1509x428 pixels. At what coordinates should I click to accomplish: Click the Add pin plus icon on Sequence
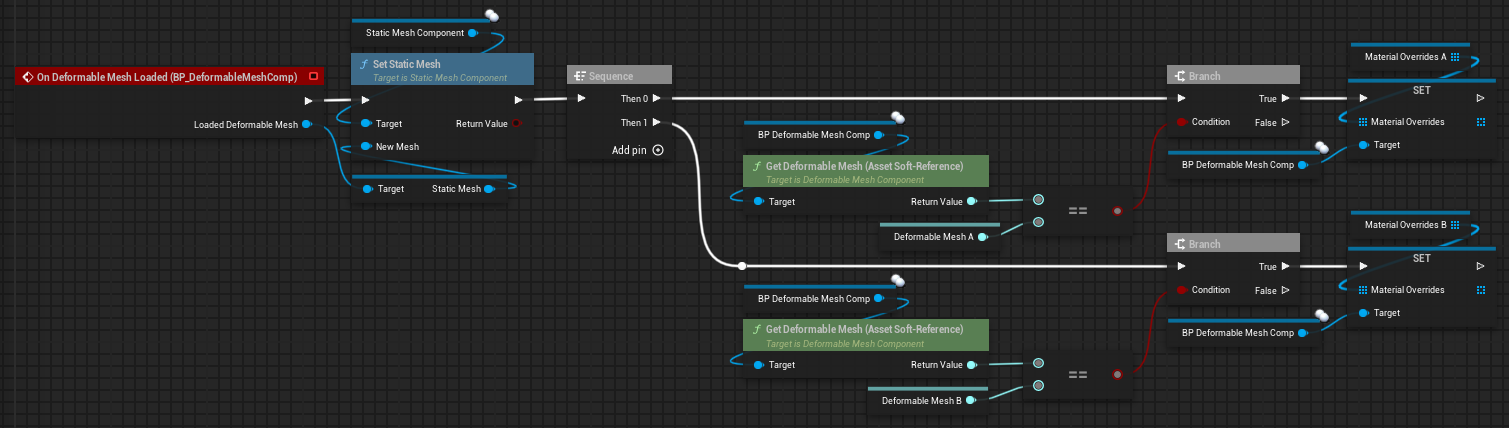click(x=657, y=150)
